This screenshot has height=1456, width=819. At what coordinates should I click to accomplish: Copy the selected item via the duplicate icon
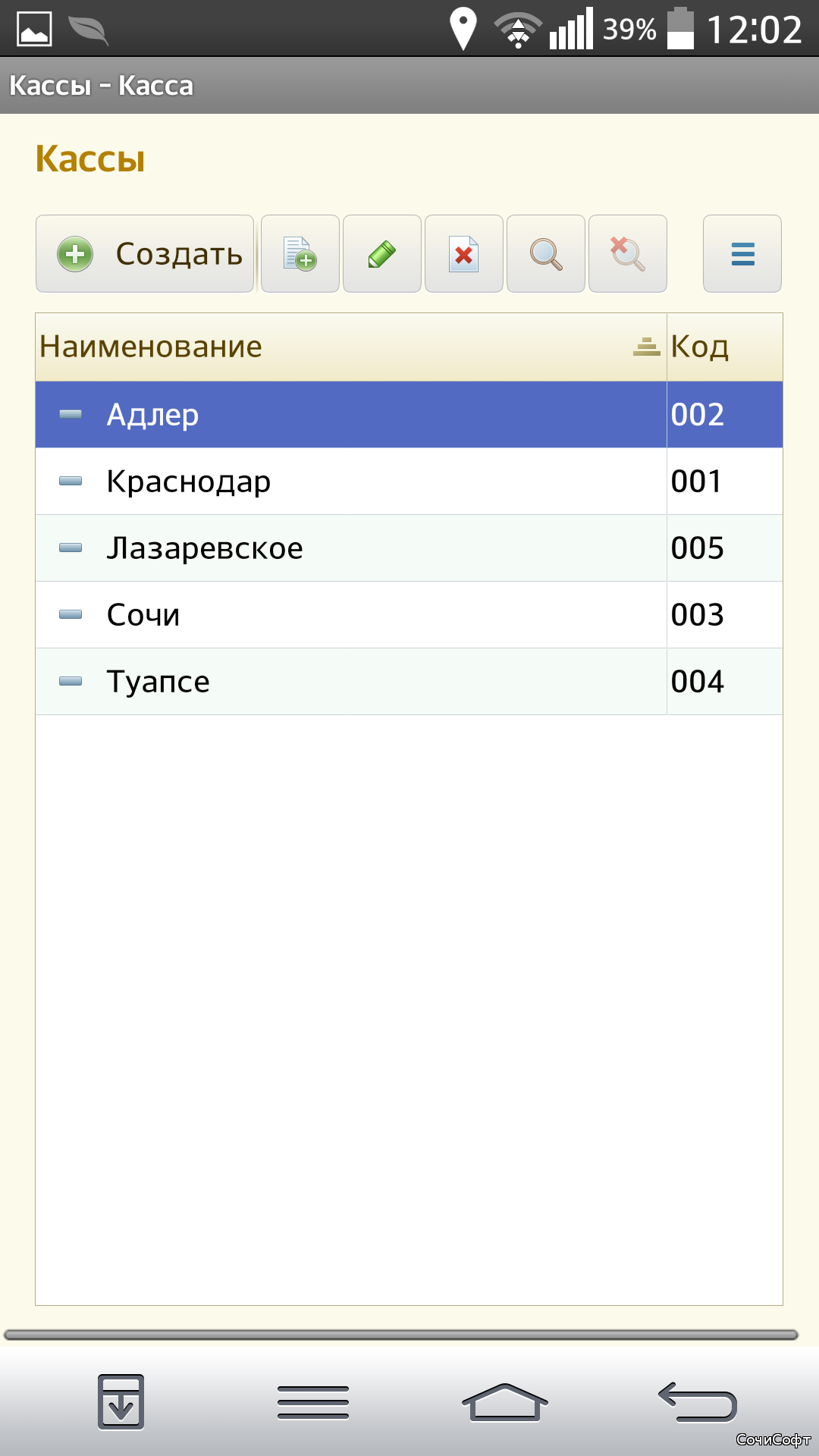pos(300,253)
